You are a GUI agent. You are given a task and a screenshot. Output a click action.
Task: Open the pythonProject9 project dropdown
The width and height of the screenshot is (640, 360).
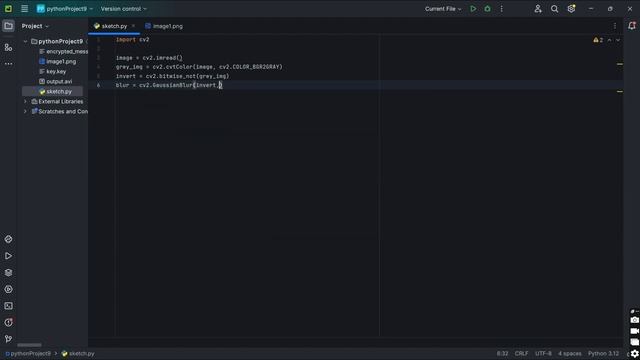[x=65, y=9]
